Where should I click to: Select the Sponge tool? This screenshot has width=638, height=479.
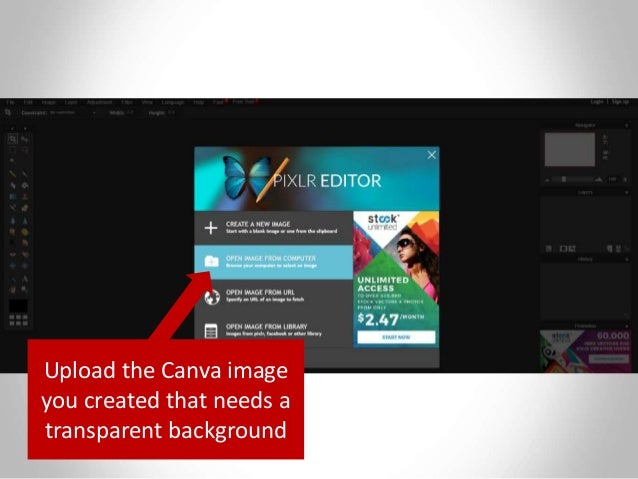pyautogui.click(x=24, y=232)
